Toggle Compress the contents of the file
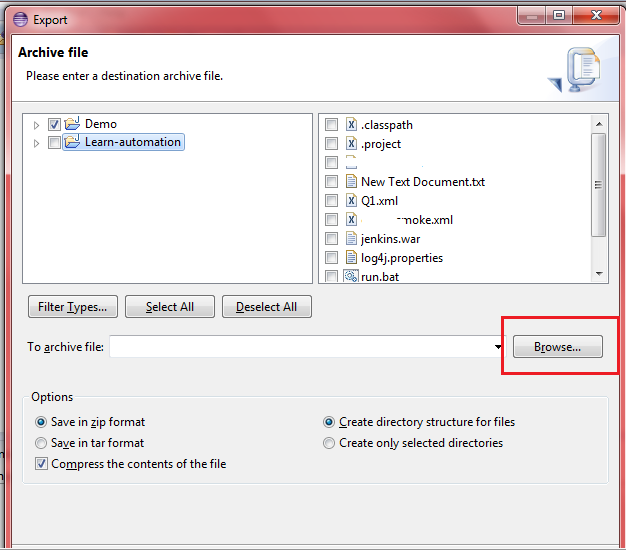This screenshot has height=550, width=626. (41, 464)
